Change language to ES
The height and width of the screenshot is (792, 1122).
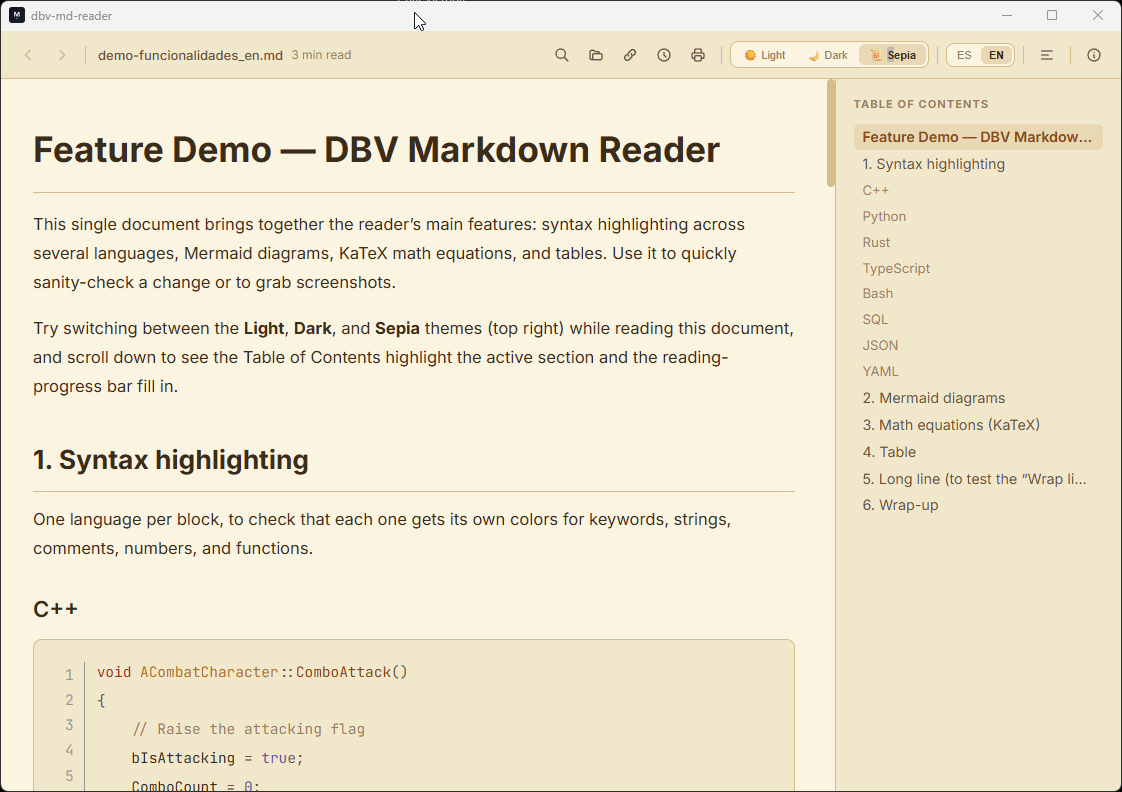click(x=964, y=55)
